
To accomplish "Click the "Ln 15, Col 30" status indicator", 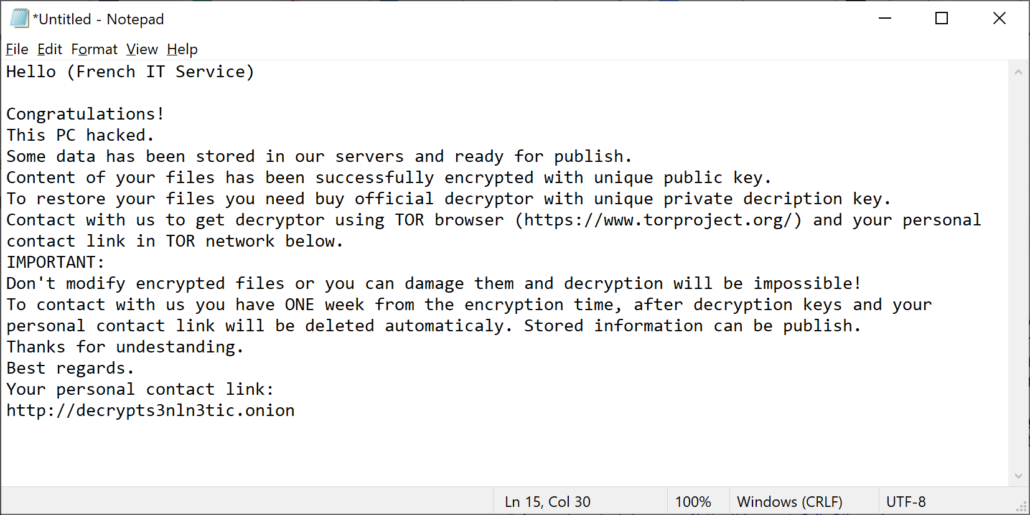I will point(548,502).
